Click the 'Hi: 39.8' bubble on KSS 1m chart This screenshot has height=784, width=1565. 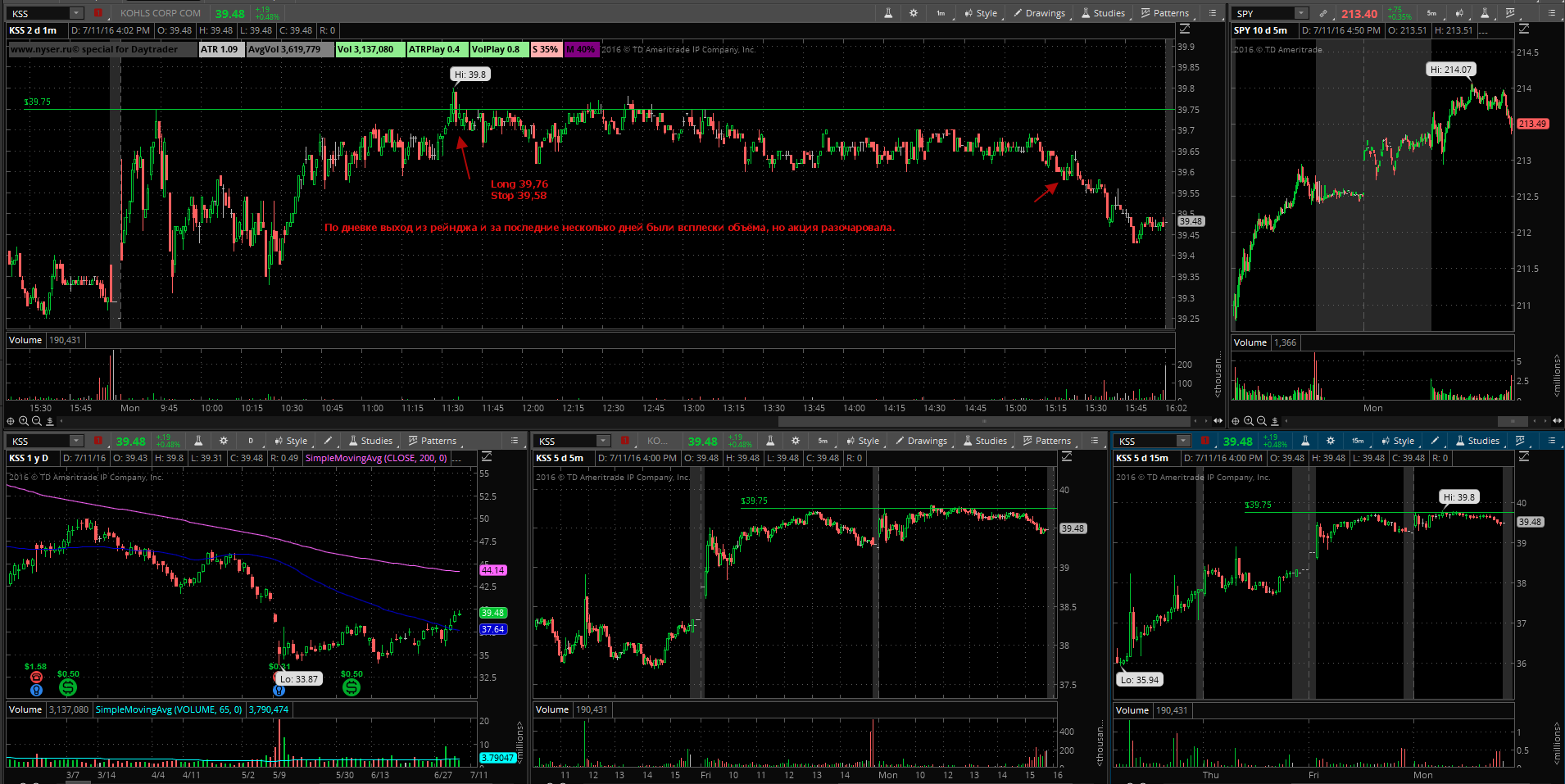click(470, 75)
